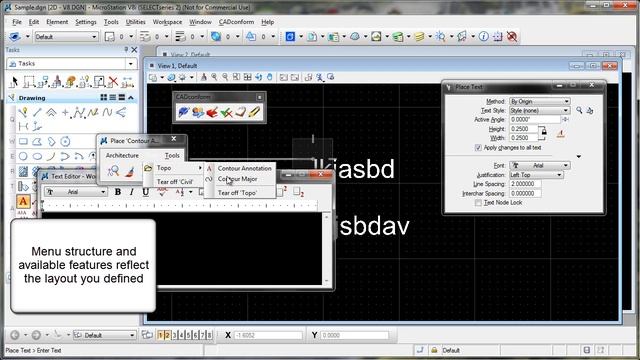
Task: Toggle view 3 button in the bottom view group
Action: pyautogui.click(x=174, y=335)
